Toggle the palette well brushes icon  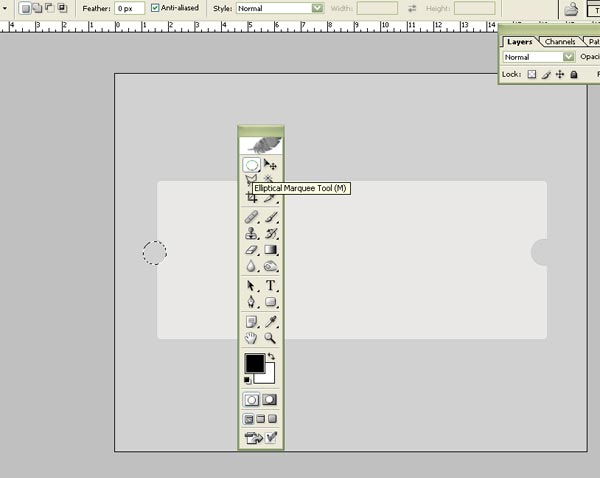click(x=571, y=9)
